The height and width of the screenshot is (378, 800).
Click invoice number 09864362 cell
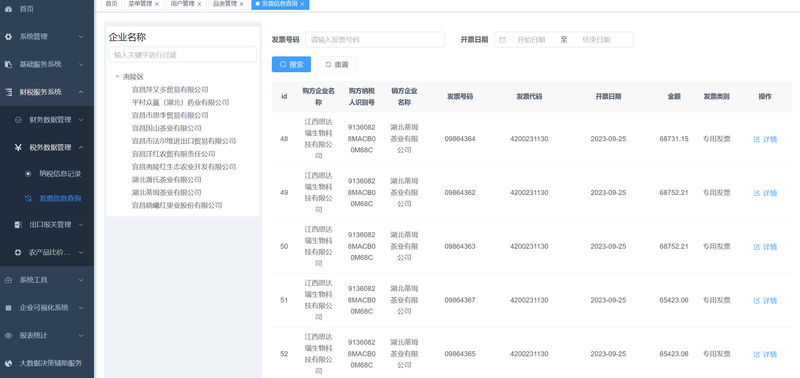(460, 193)
